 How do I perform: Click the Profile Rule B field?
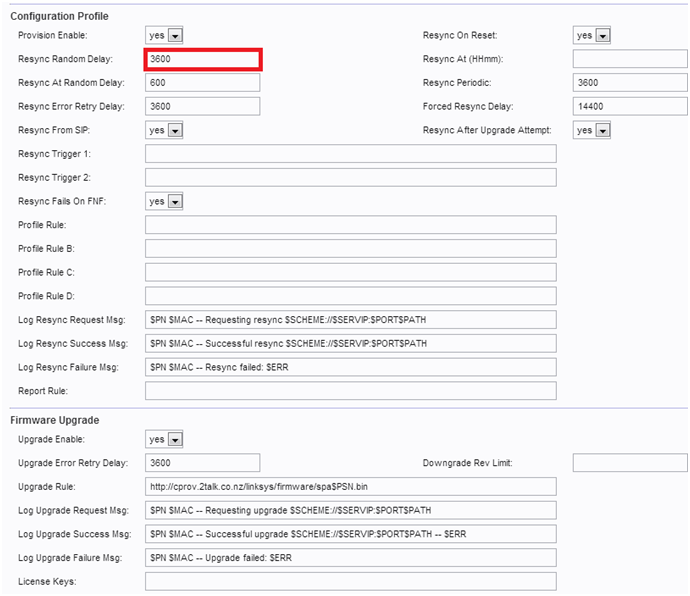[x=350, y=249]
